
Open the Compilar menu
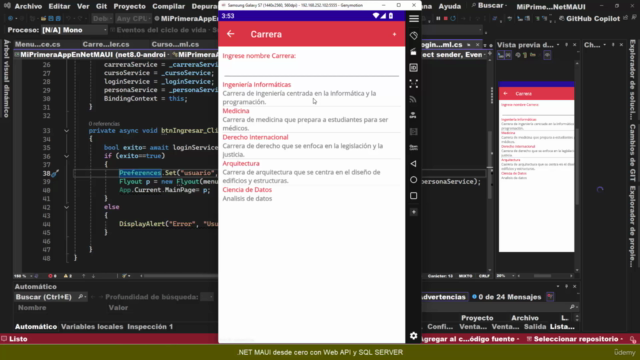[169, 7]
